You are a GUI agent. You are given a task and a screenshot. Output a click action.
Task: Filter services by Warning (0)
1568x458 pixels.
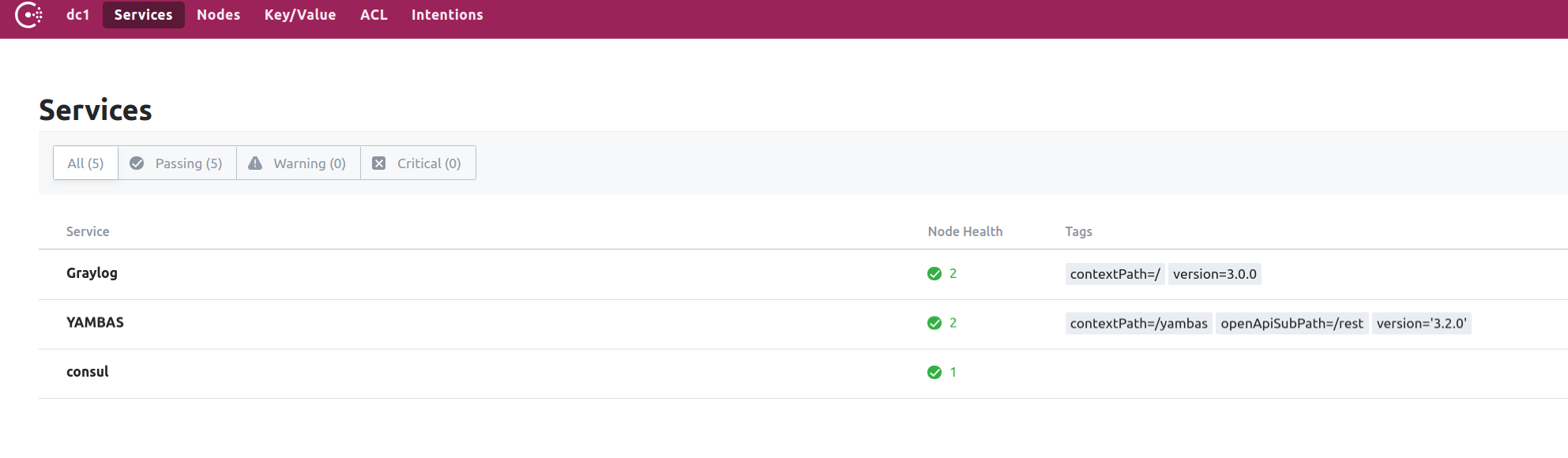(309, 163)
